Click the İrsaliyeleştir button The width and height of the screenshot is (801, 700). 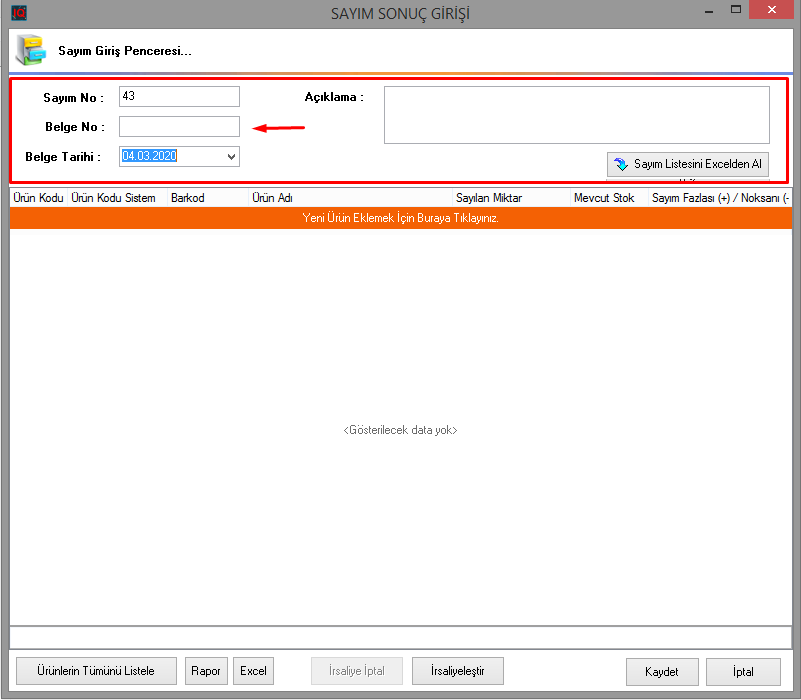[x=457, y=671]
